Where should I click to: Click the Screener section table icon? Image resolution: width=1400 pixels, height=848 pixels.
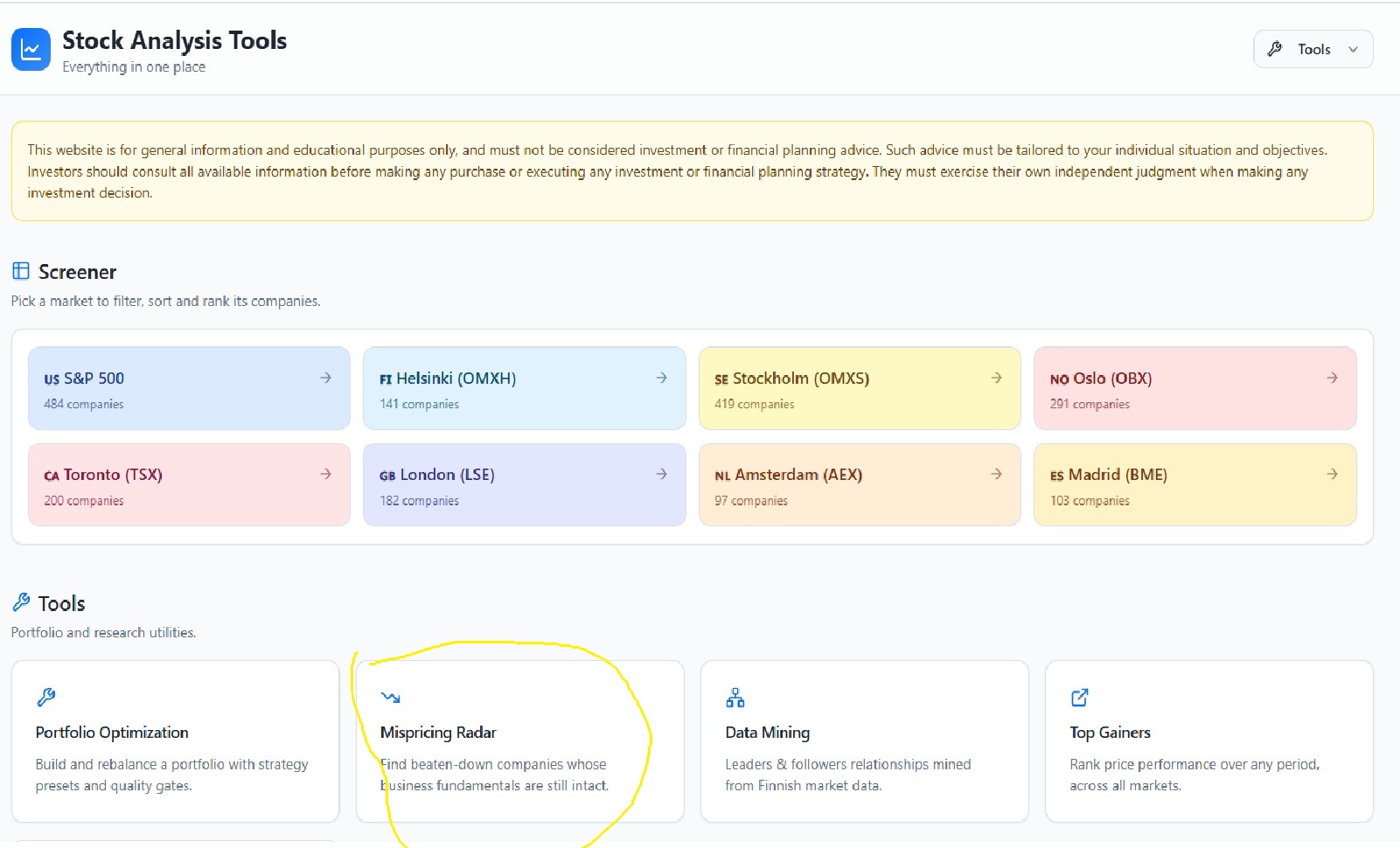tap(21, 271)
